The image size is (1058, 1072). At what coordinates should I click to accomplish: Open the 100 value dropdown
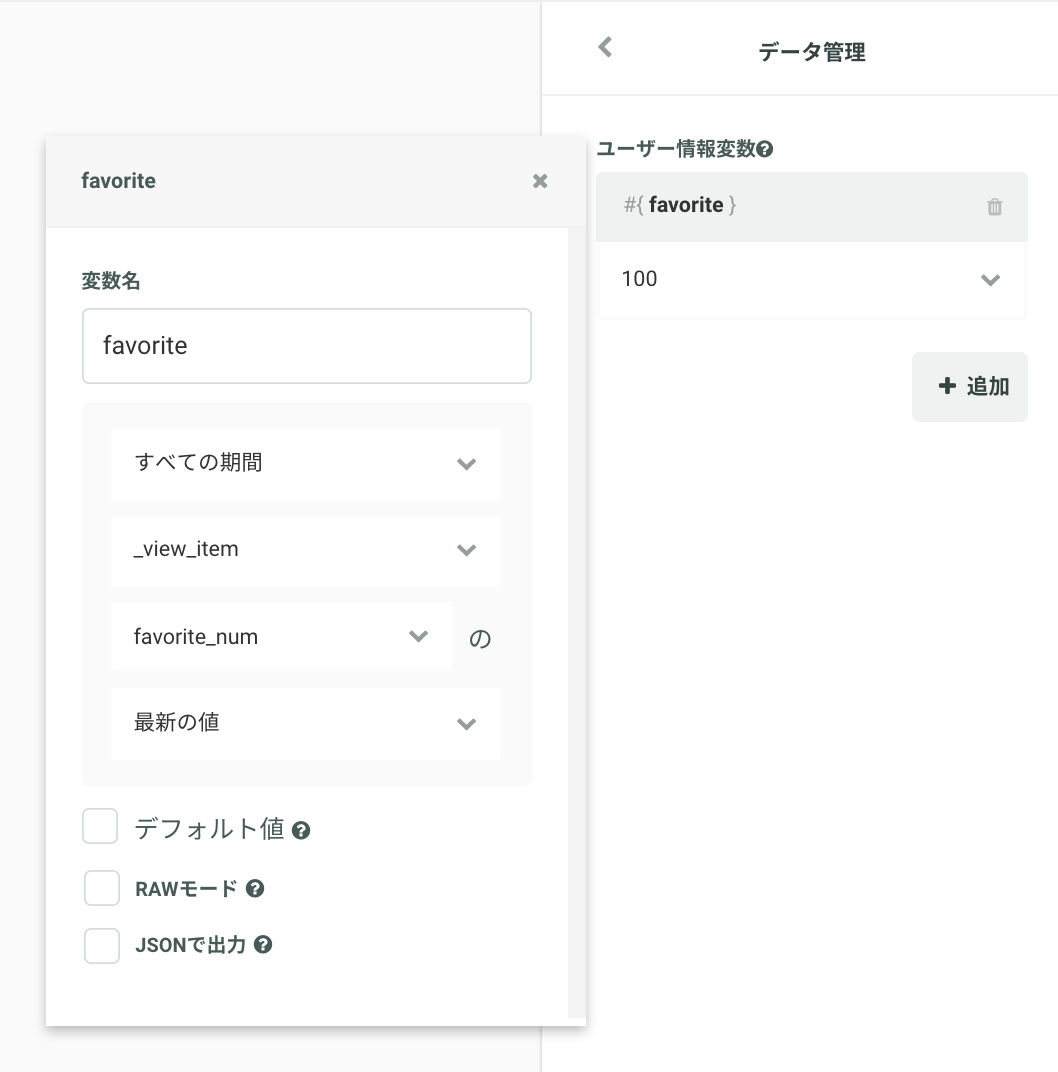811,279
